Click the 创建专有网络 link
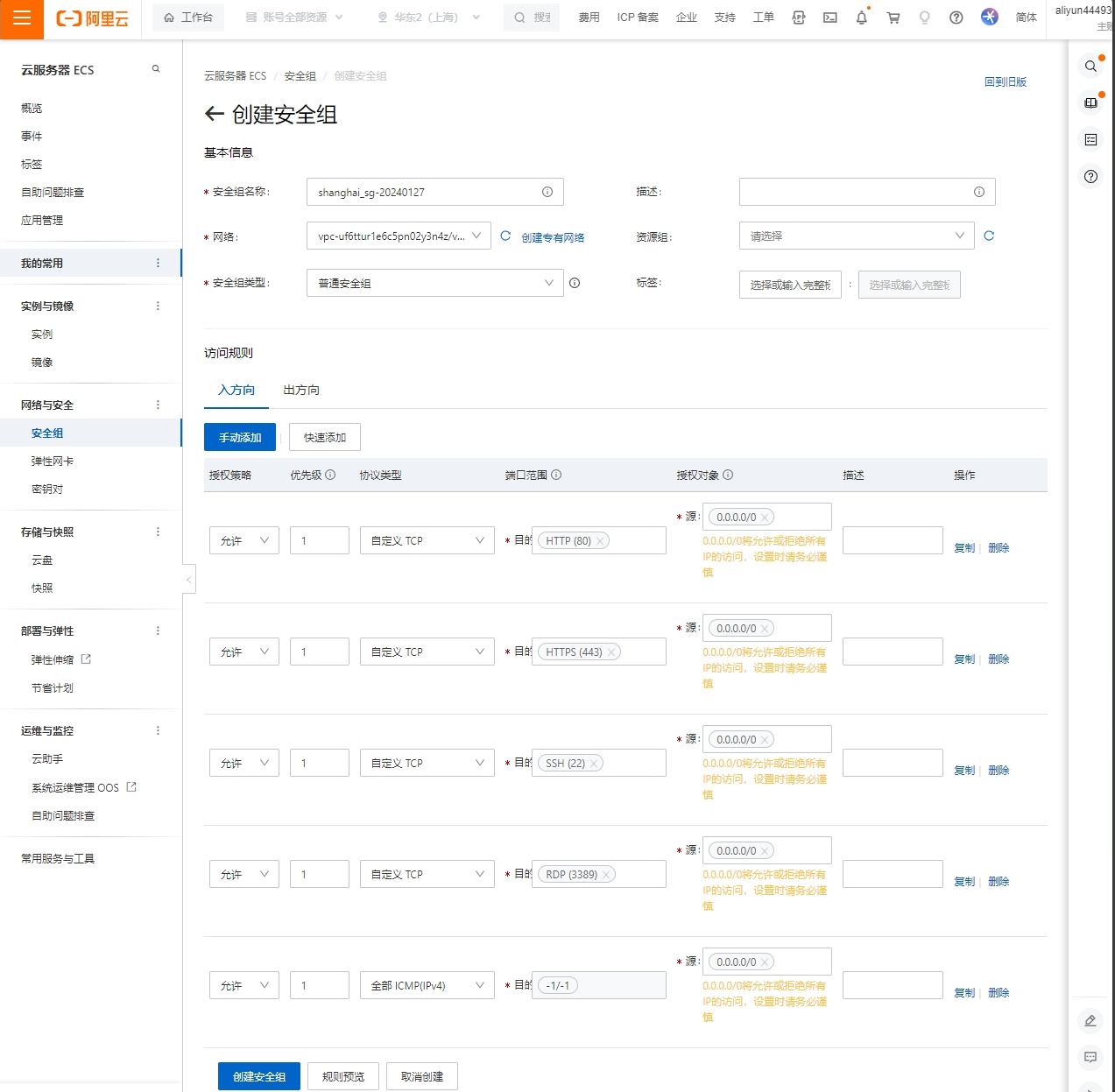This screenshot has width=1115, height=1092. tap(553, 237)
